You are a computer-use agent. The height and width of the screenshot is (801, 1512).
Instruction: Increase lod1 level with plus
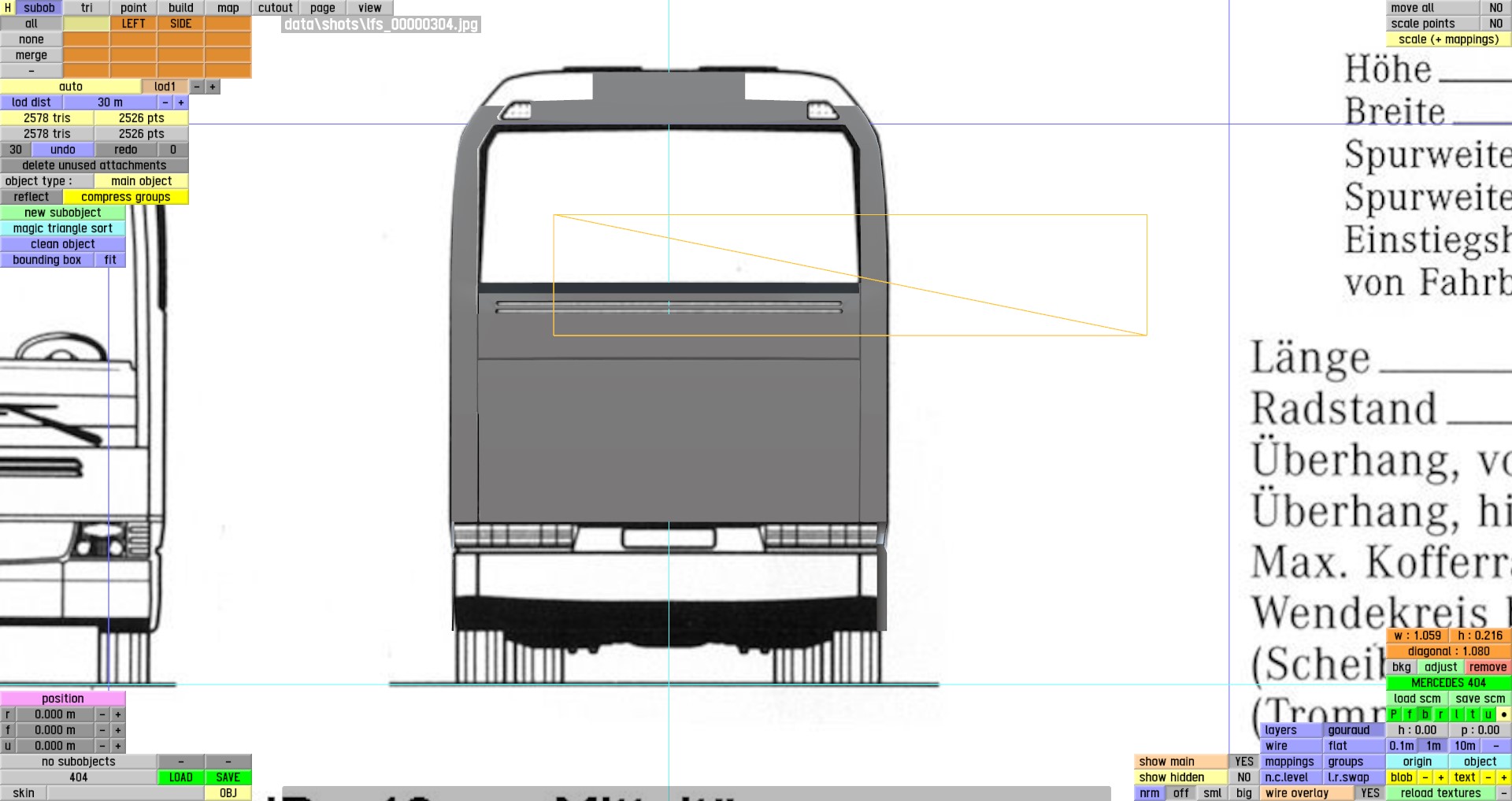tap(213, 87)
